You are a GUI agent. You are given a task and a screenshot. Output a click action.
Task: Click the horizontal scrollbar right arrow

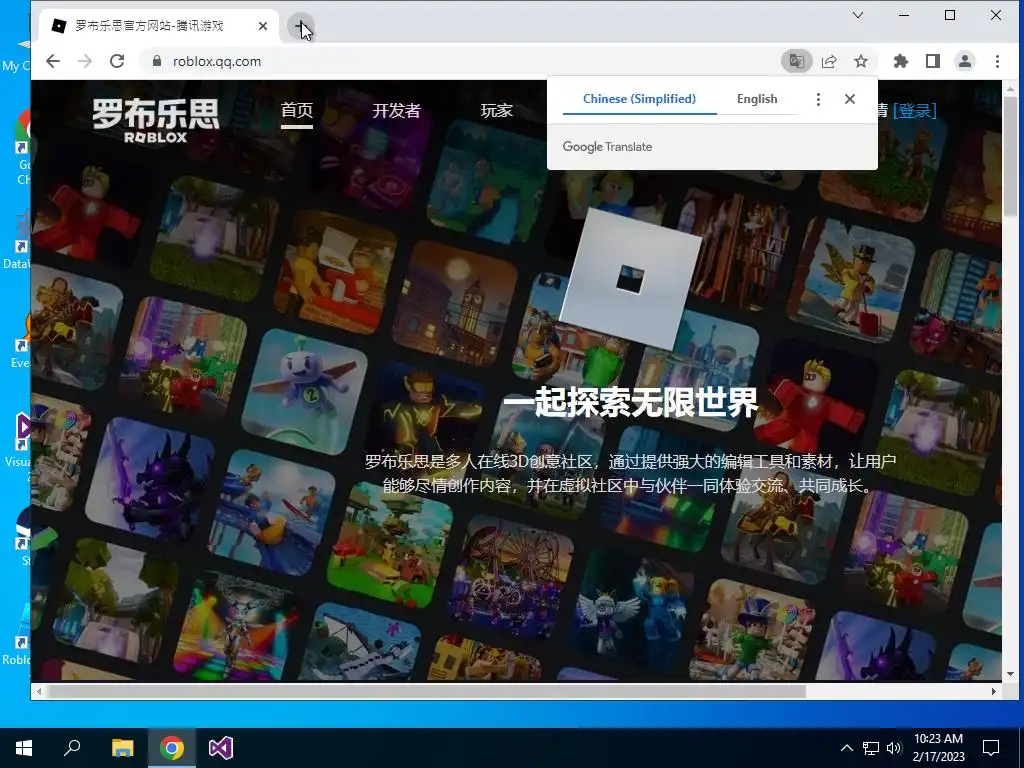click(994, 691)
